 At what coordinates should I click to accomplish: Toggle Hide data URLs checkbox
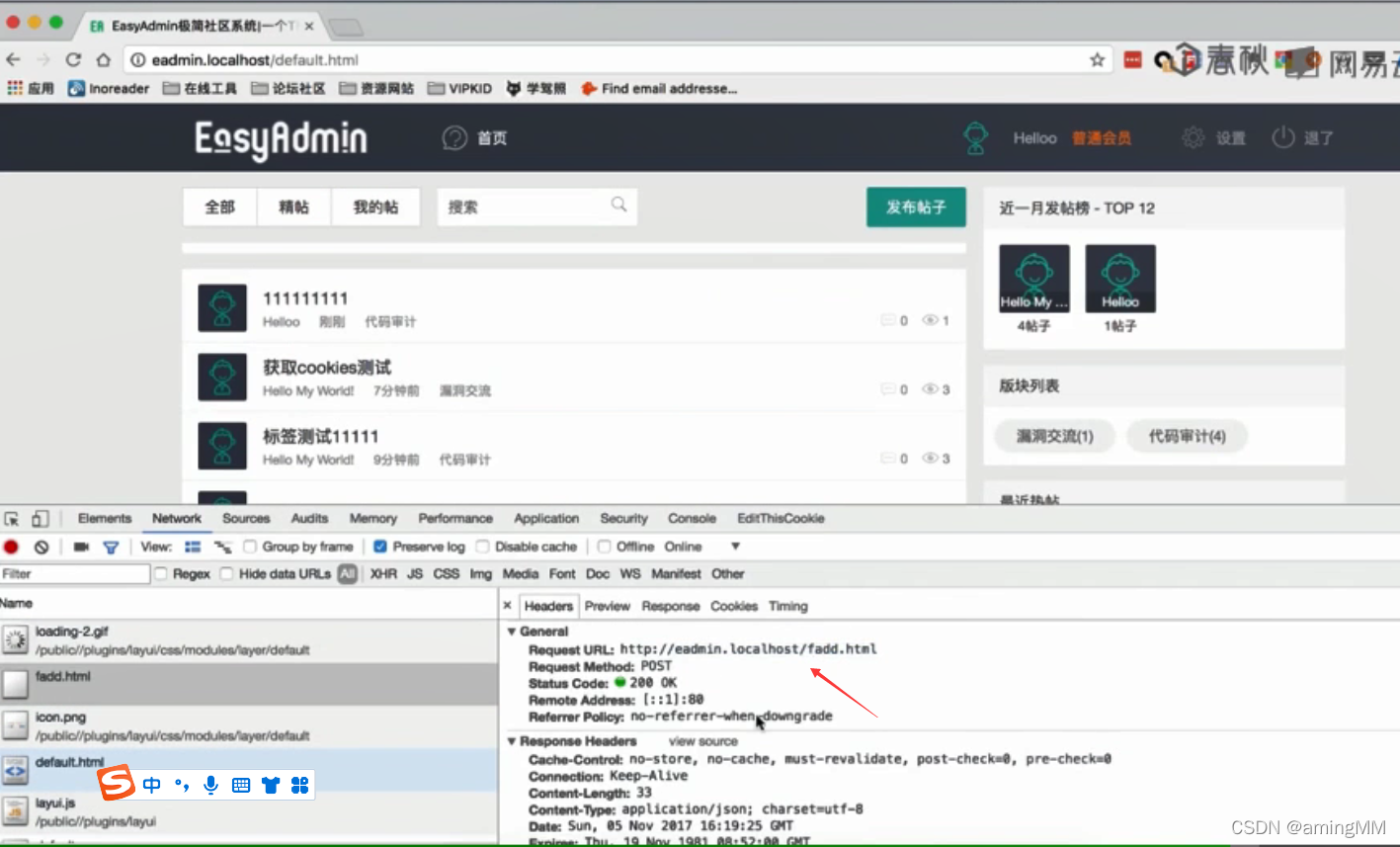(227, 574)
